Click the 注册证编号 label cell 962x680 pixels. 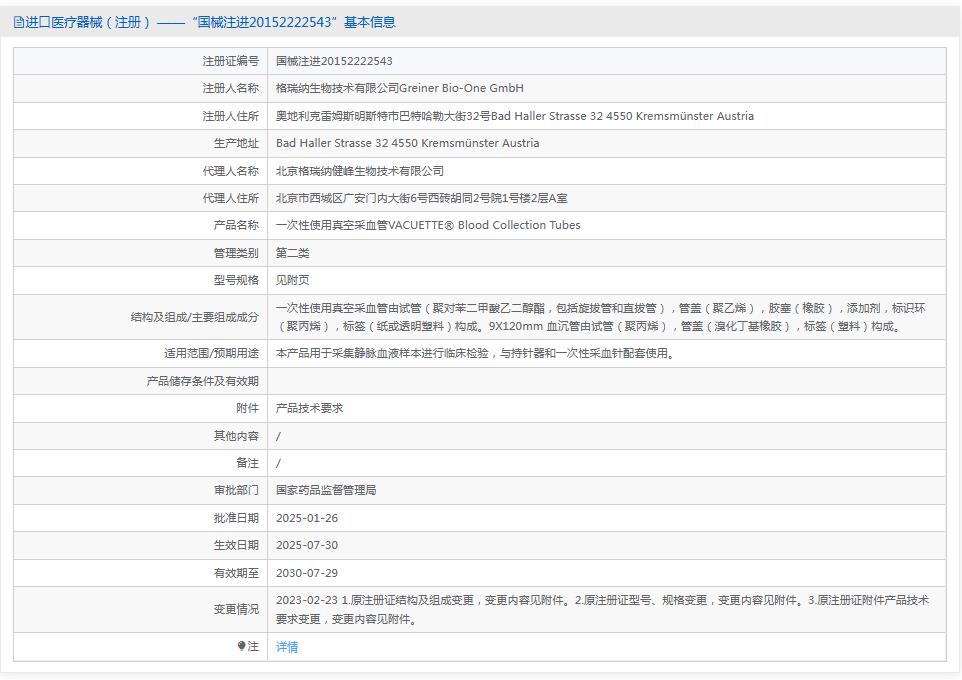[140, 61]
